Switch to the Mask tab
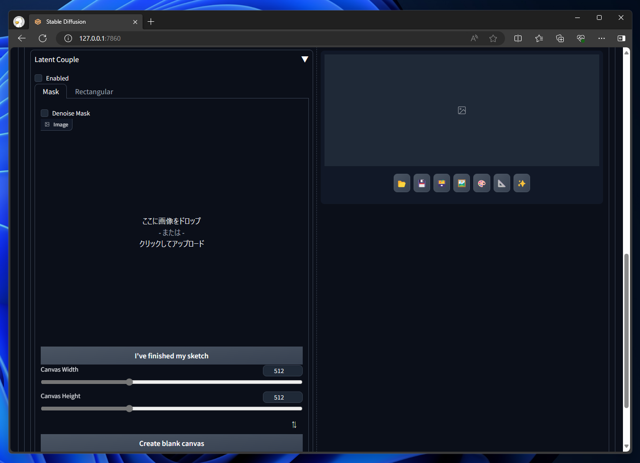 click(x=51, y=92)
